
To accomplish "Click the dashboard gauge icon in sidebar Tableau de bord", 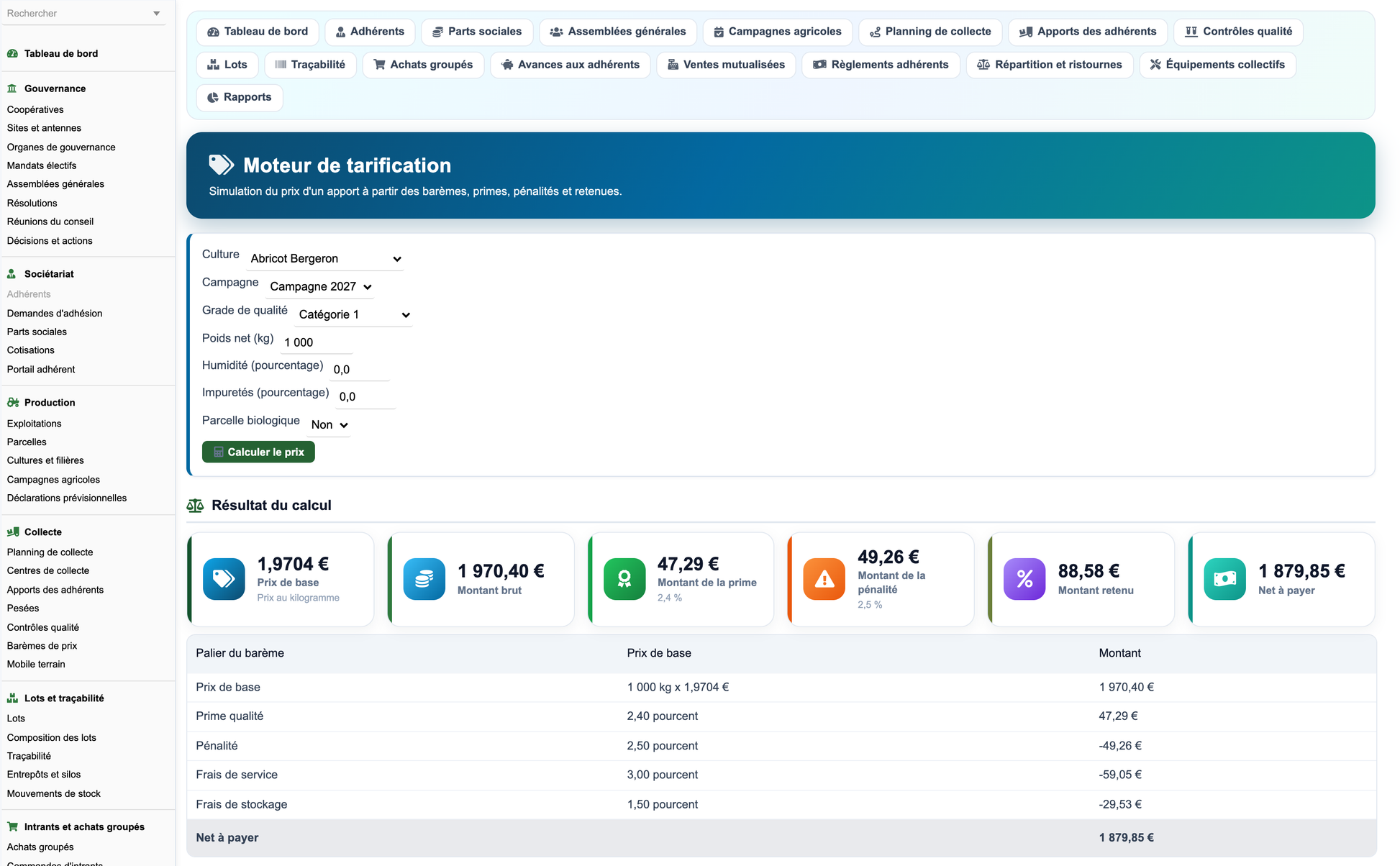I will [x=12, y=53].
